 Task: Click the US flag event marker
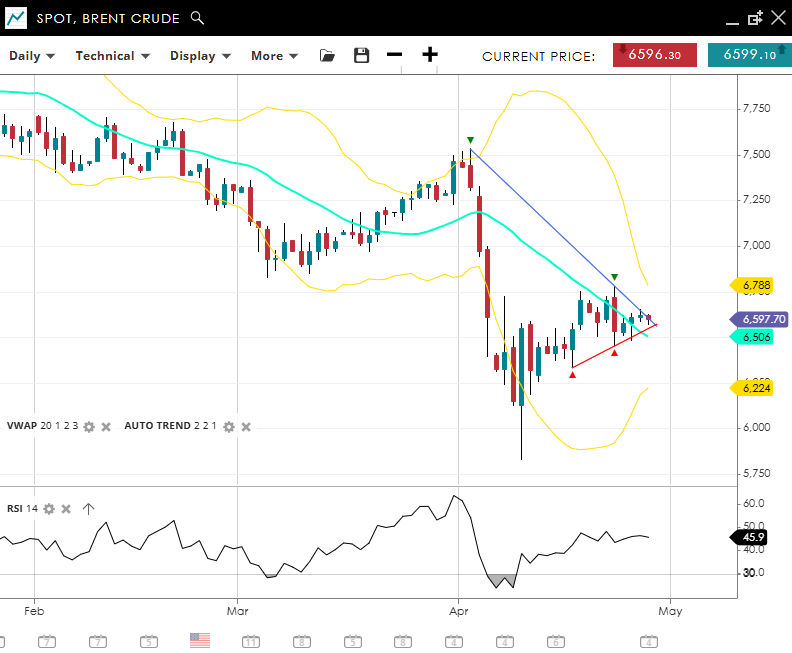(200, 640)
